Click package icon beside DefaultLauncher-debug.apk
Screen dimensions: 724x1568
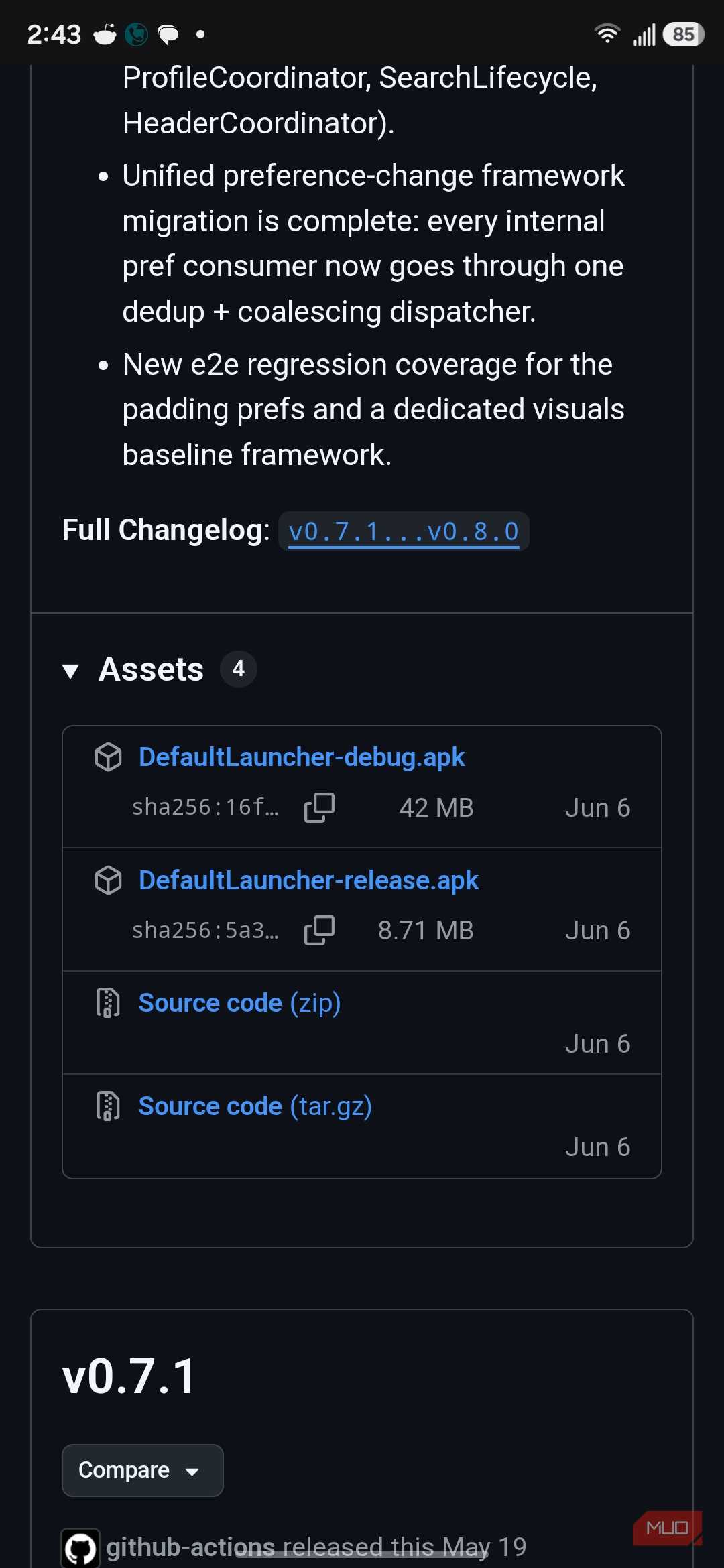click(109, 757)
